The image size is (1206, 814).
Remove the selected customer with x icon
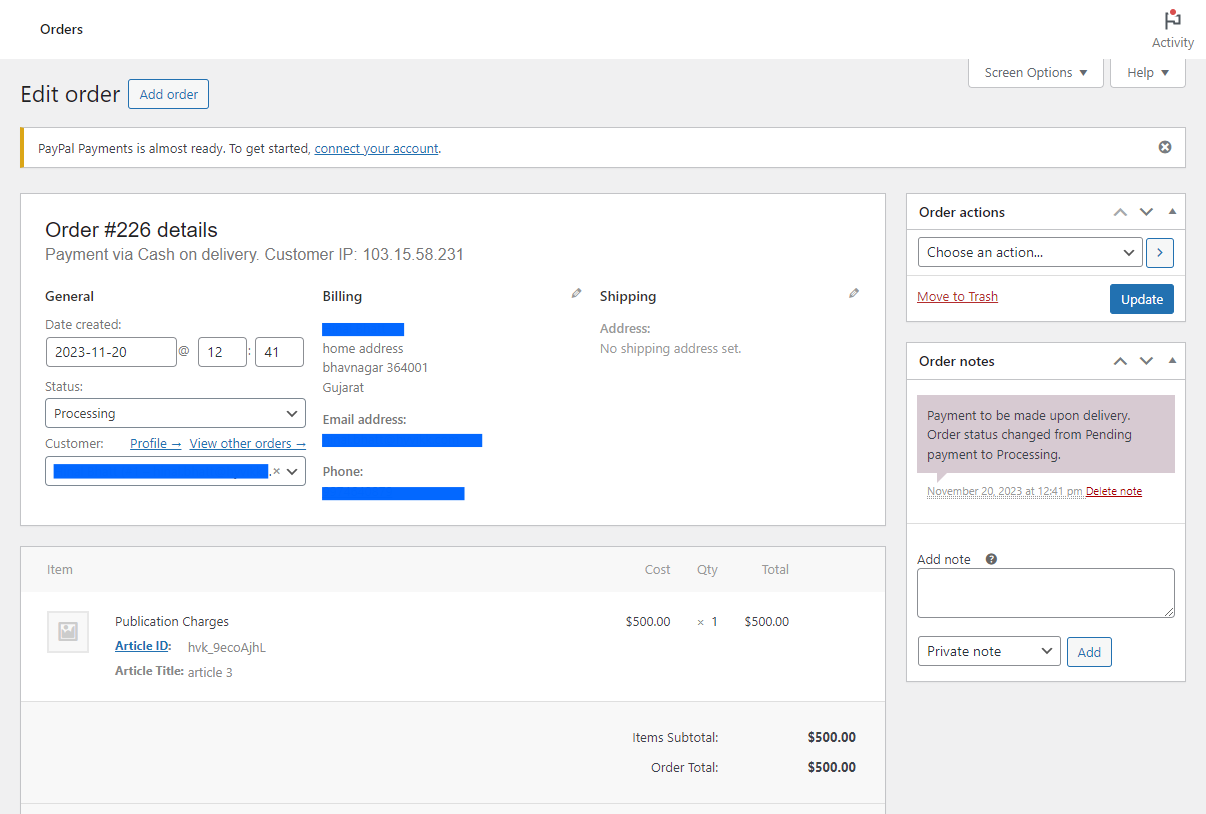coord(277,471)
